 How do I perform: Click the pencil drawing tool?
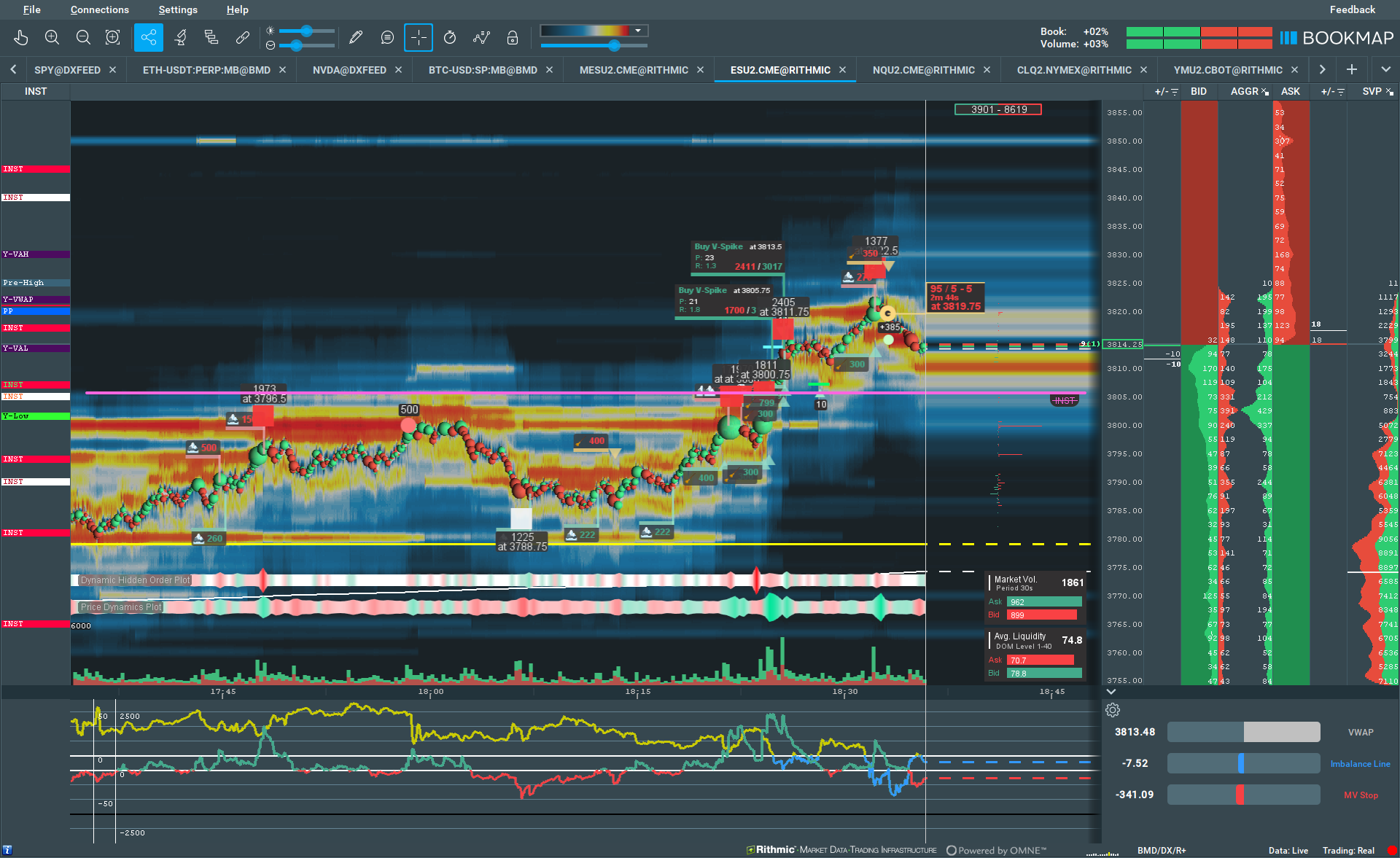(x=356, y=37)
